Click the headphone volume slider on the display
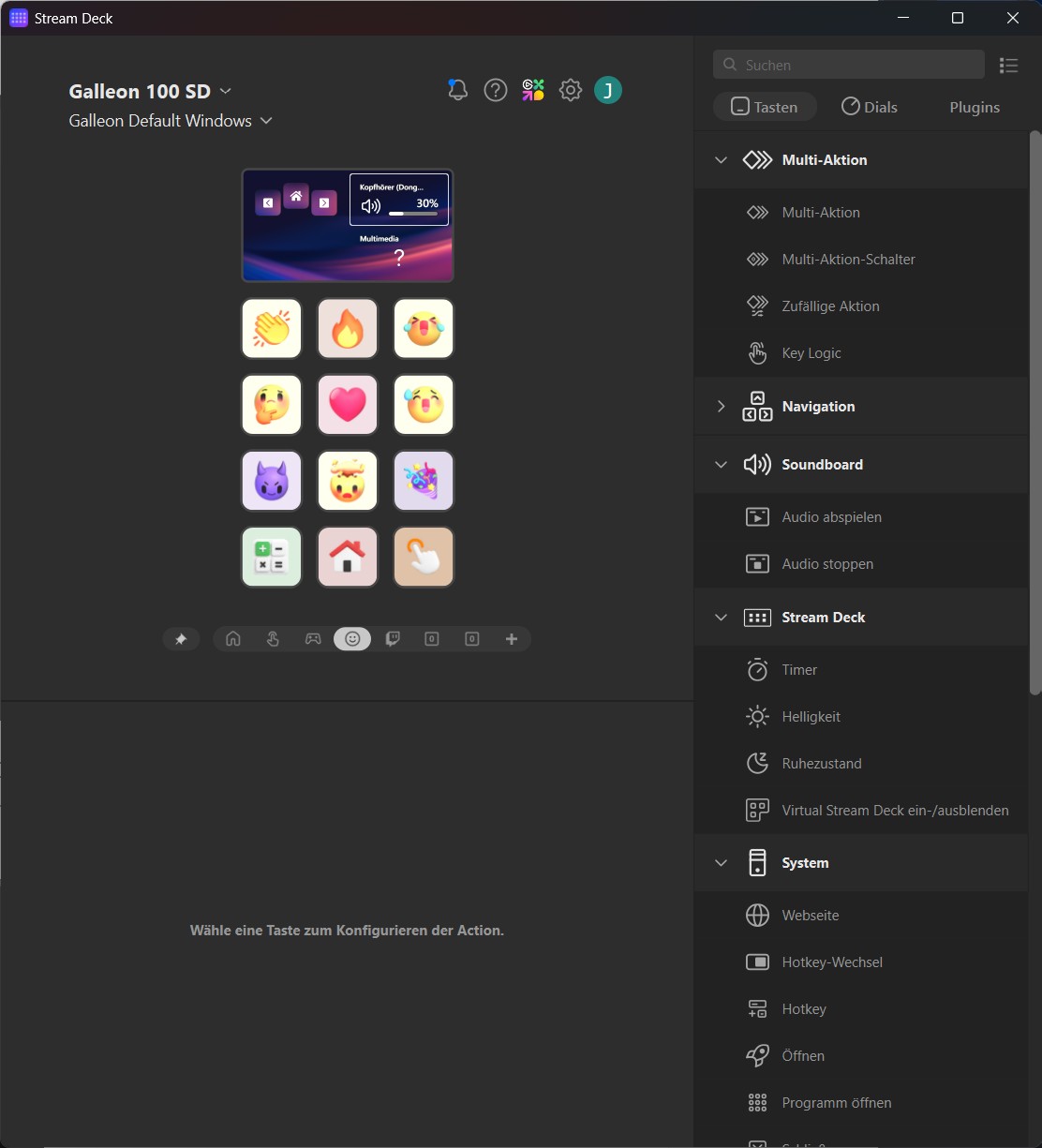 412,214
